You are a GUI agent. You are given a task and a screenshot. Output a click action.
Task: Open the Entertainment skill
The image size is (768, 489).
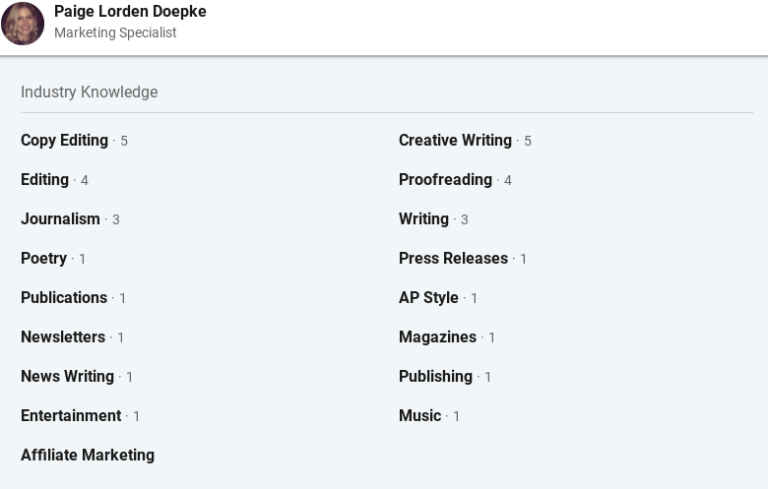click(x=71, y=416)
